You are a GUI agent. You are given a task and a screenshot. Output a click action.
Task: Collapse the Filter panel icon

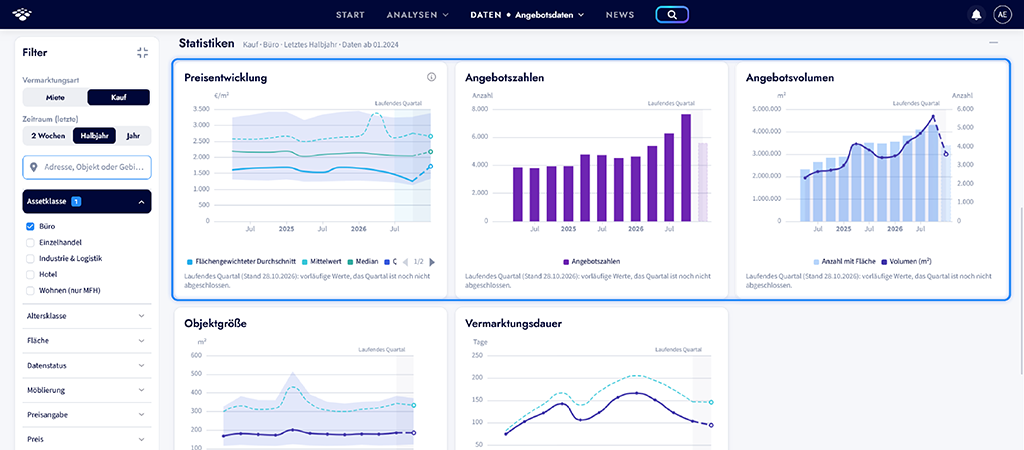tap(142, 53)
